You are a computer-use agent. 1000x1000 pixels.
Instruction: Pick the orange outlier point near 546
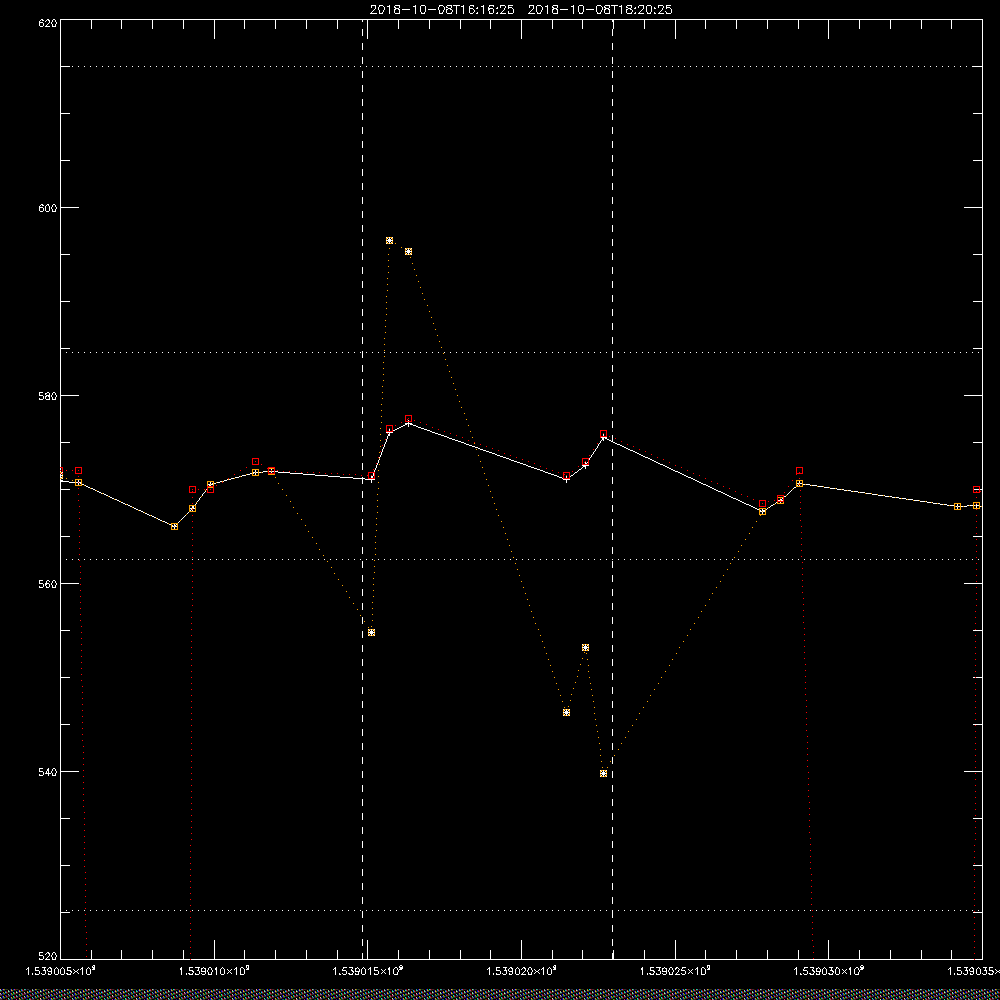(566, 712)
